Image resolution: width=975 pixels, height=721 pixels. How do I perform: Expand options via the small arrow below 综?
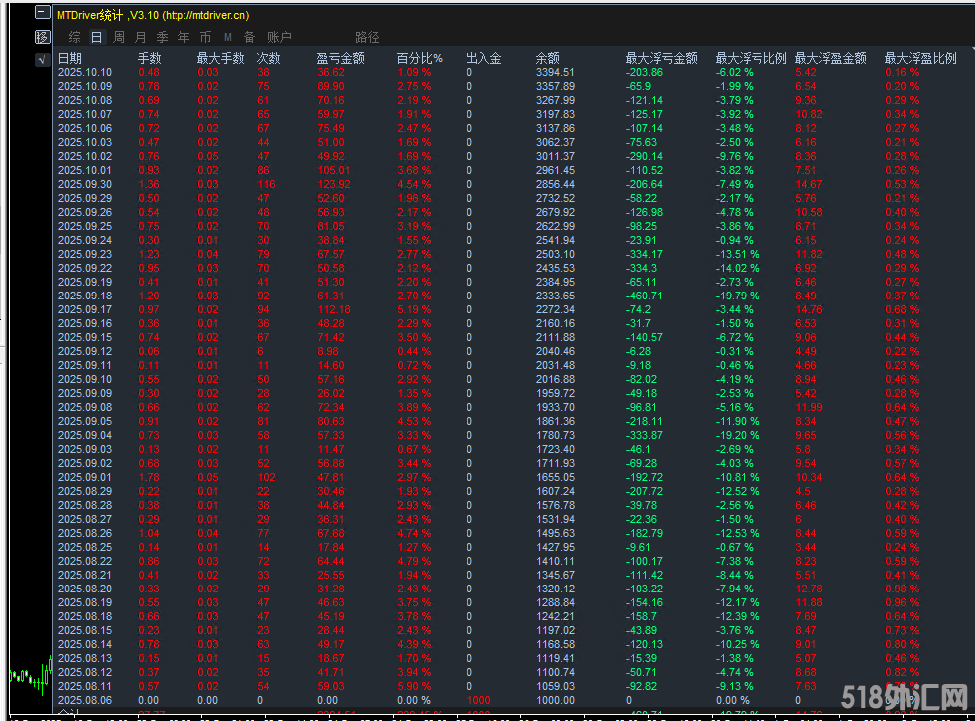(x=45, y=60)
